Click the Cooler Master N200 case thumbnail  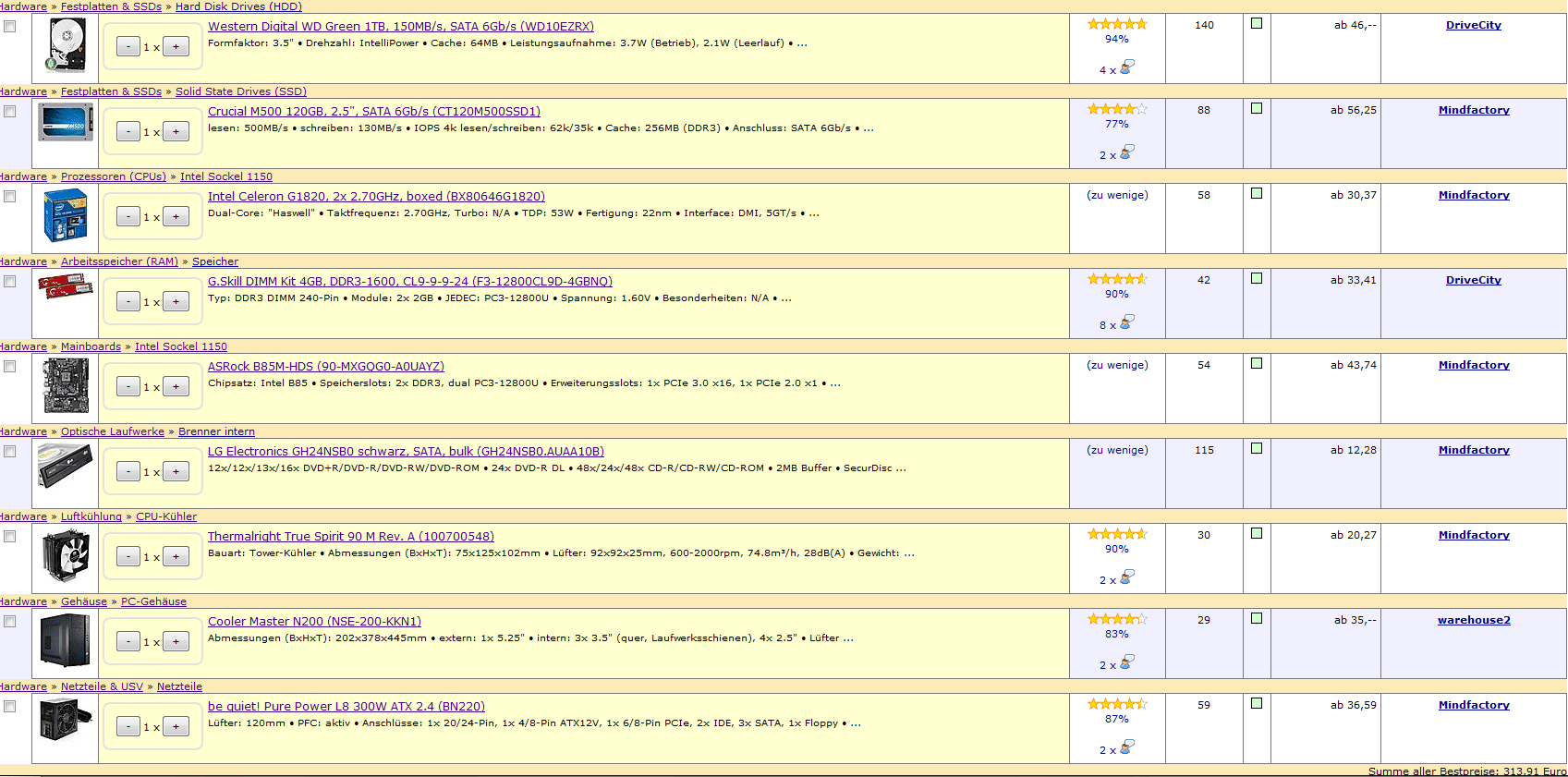[x=66, y=640]
